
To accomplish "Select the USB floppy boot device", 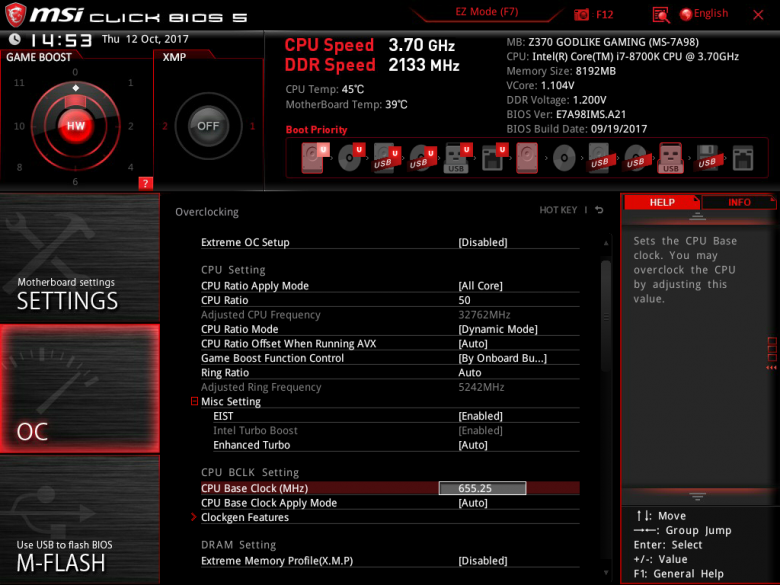I will click(707, 158).
